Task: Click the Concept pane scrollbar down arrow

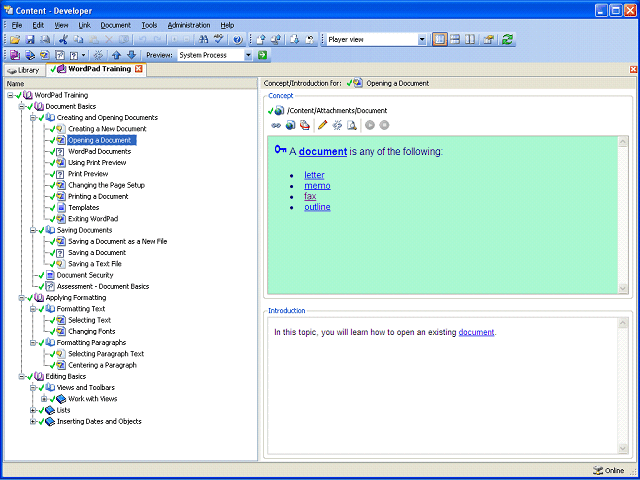Action: click(622, 288)
